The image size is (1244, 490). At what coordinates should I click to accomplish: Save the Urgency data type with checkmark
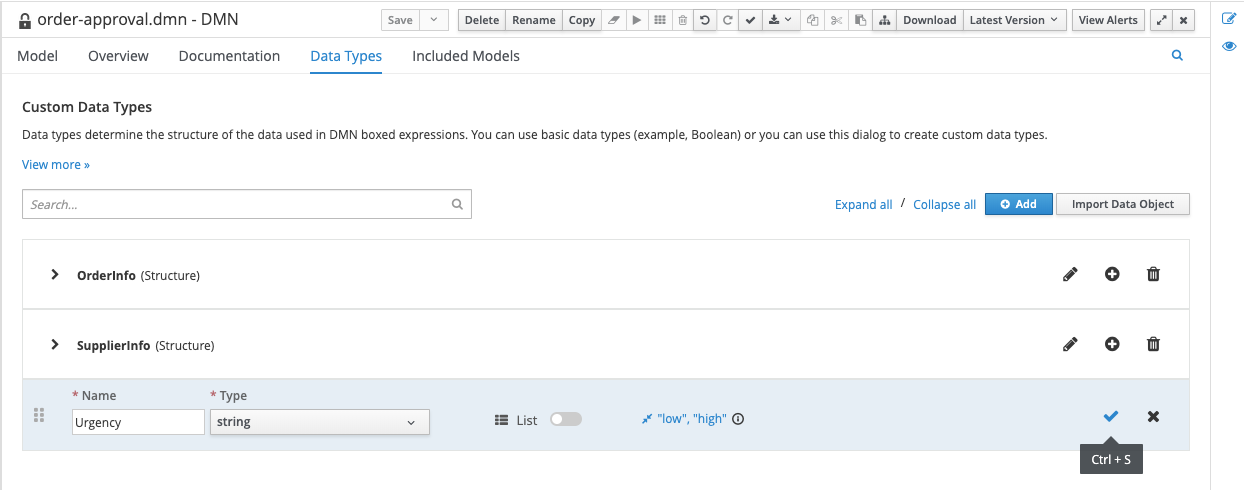(x=1111, y=416)
